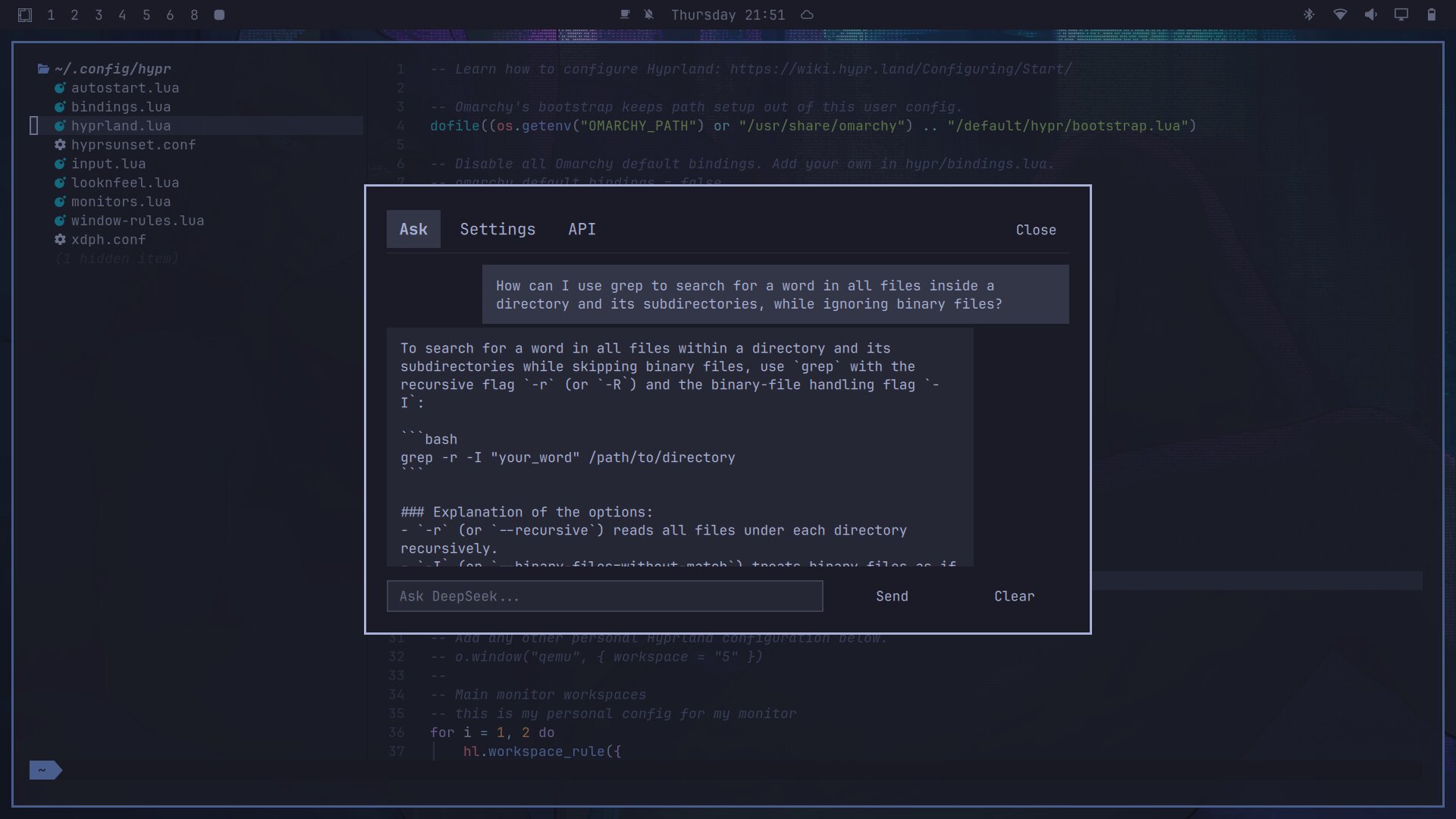Click the Clear button
Image resolution: width=1456 pixels, height=819 pixels.
tap(1014, 596)
